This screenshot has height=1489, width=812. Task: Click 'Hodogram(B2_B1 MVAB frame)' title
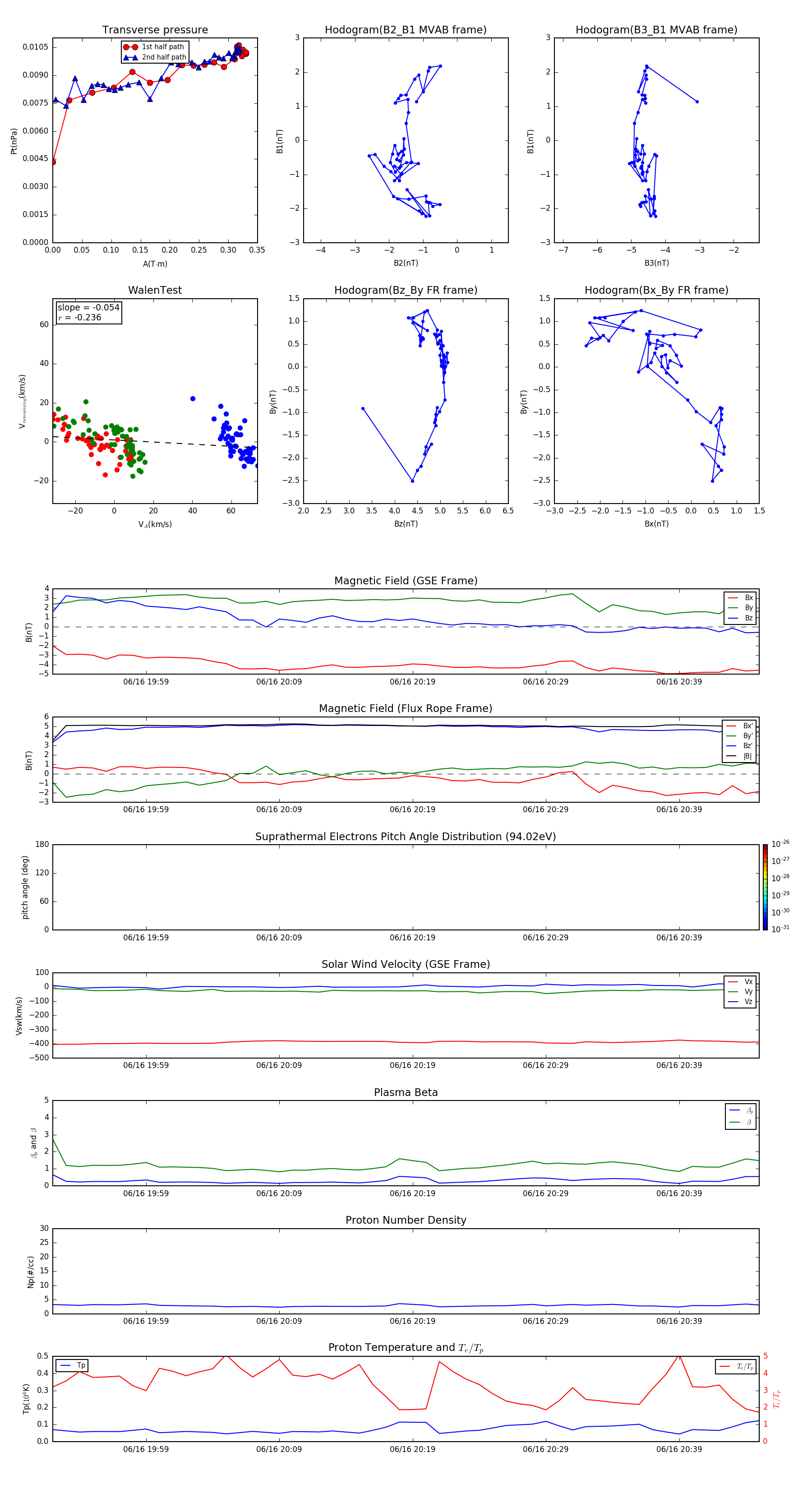coord(406,30)
